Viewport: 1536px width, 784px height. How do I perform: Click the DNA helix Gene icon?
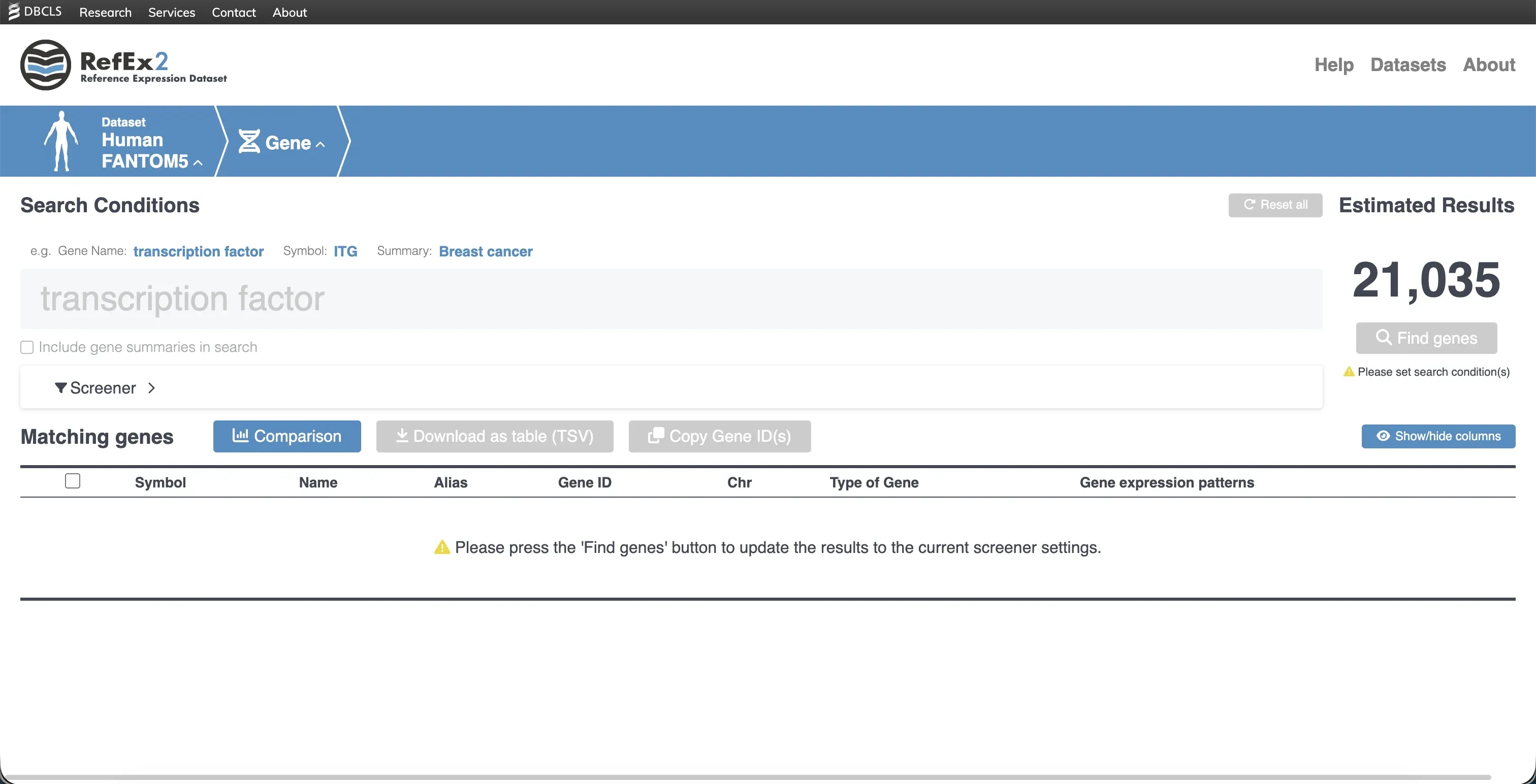pyautogui.click(x=249, y=142)
